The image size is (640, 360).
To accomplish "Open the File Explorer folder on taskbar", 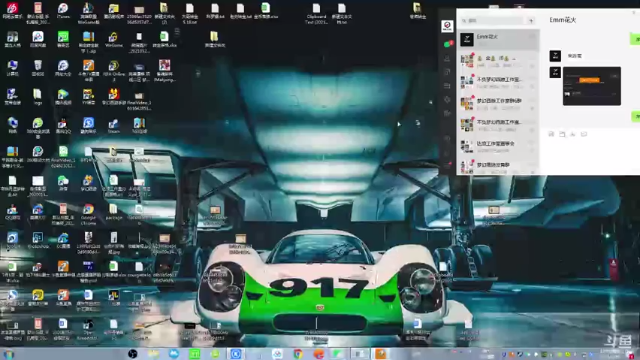I will point(153,354).
